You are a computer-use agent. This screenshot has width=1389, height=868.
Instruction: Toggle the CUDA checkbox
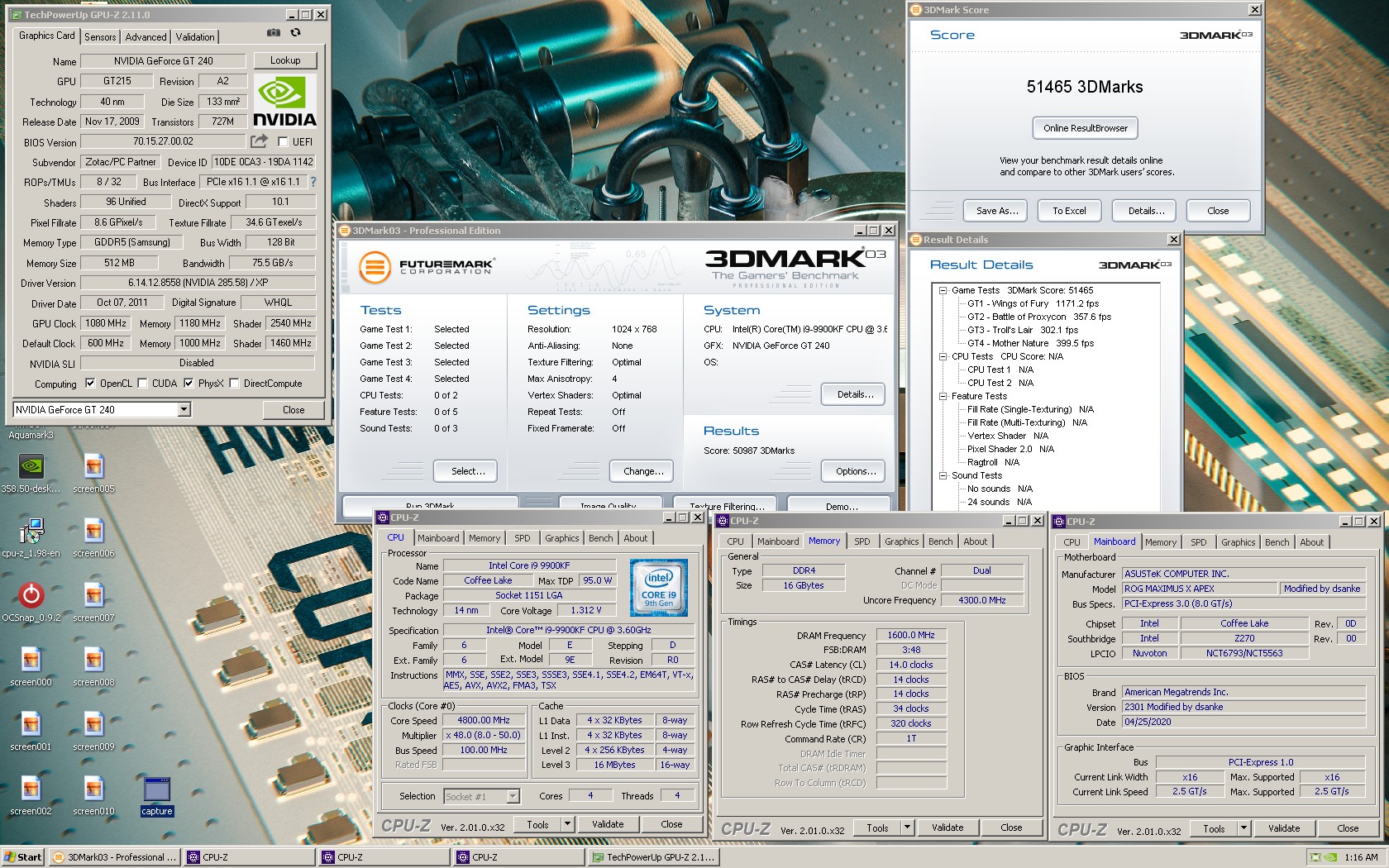(142, 383)
